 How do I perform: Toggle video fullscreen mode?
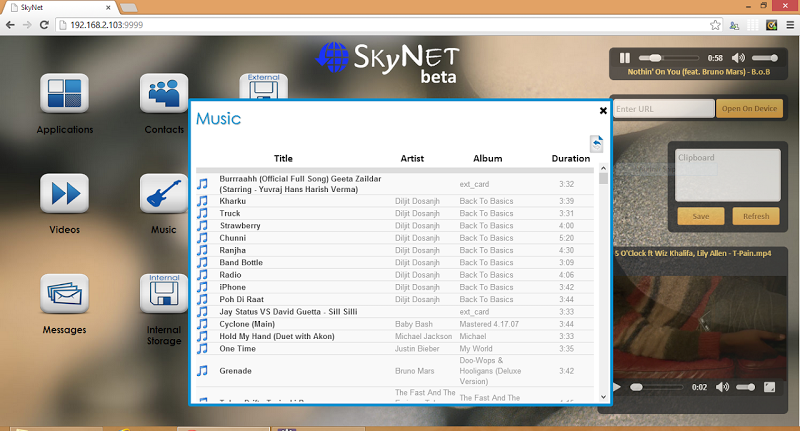coord(769,387)
